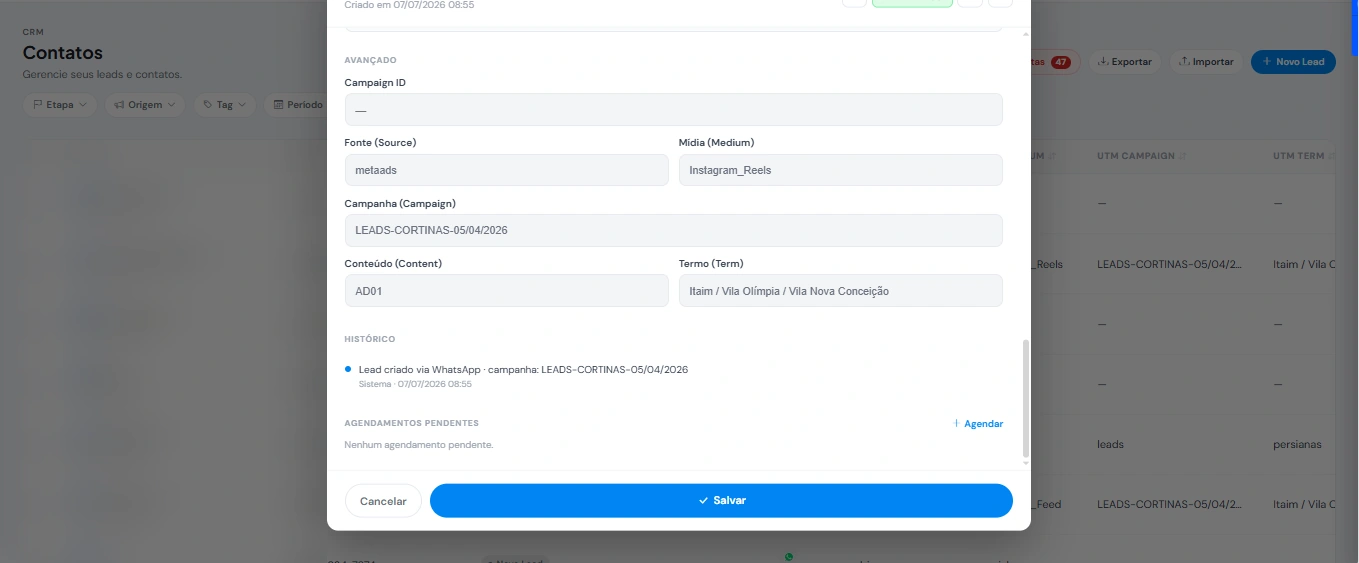Click the download icon on Exportar
The width and height of the screenshot is (1359, 563).
click(1103, 62)
